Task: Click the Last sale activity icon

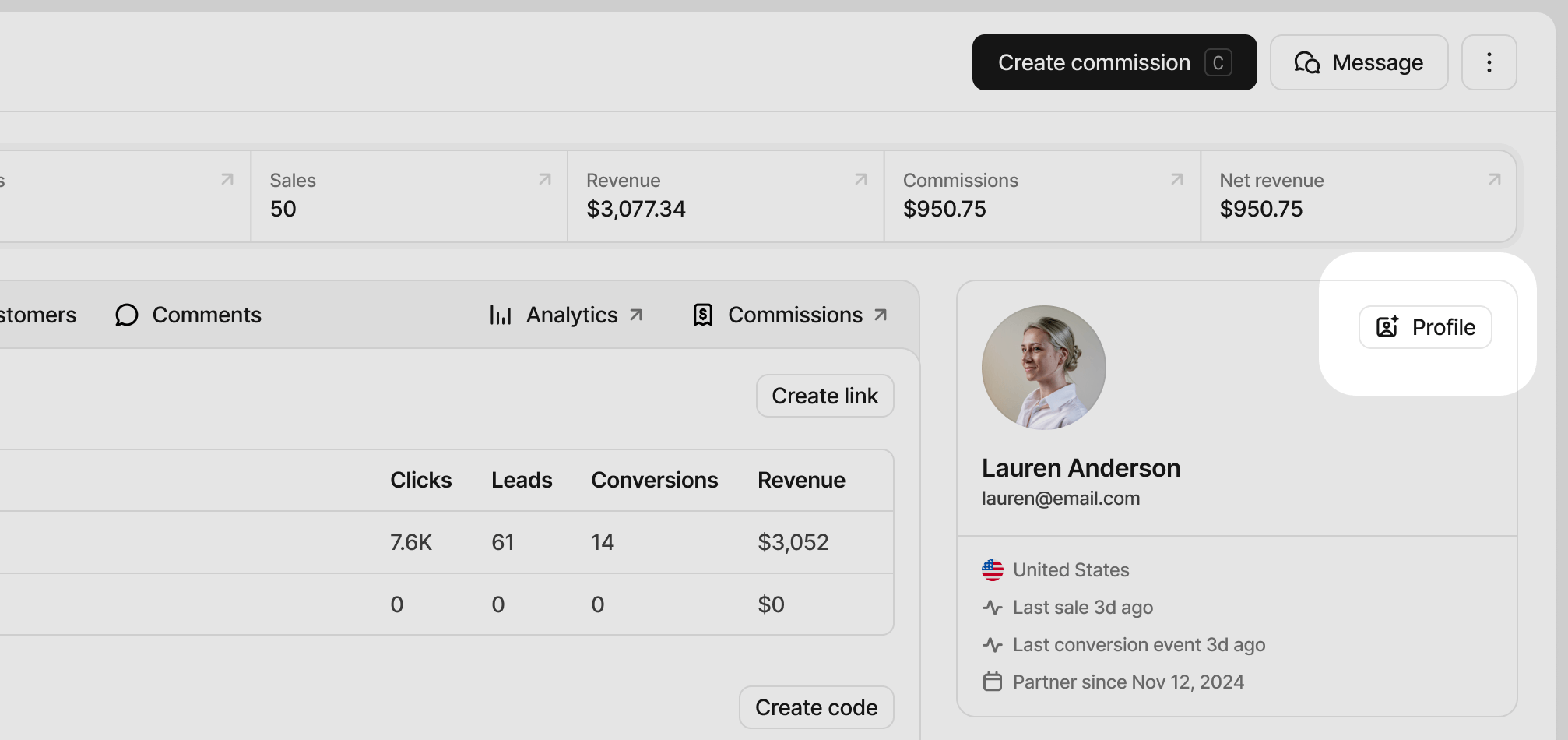Action: click(x=993, y=608)
